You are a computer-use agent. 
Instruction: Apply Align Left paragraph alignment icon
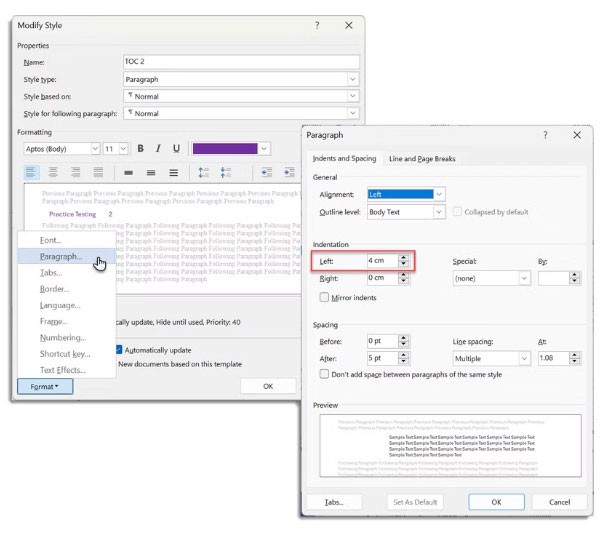(x=31, y=172)
